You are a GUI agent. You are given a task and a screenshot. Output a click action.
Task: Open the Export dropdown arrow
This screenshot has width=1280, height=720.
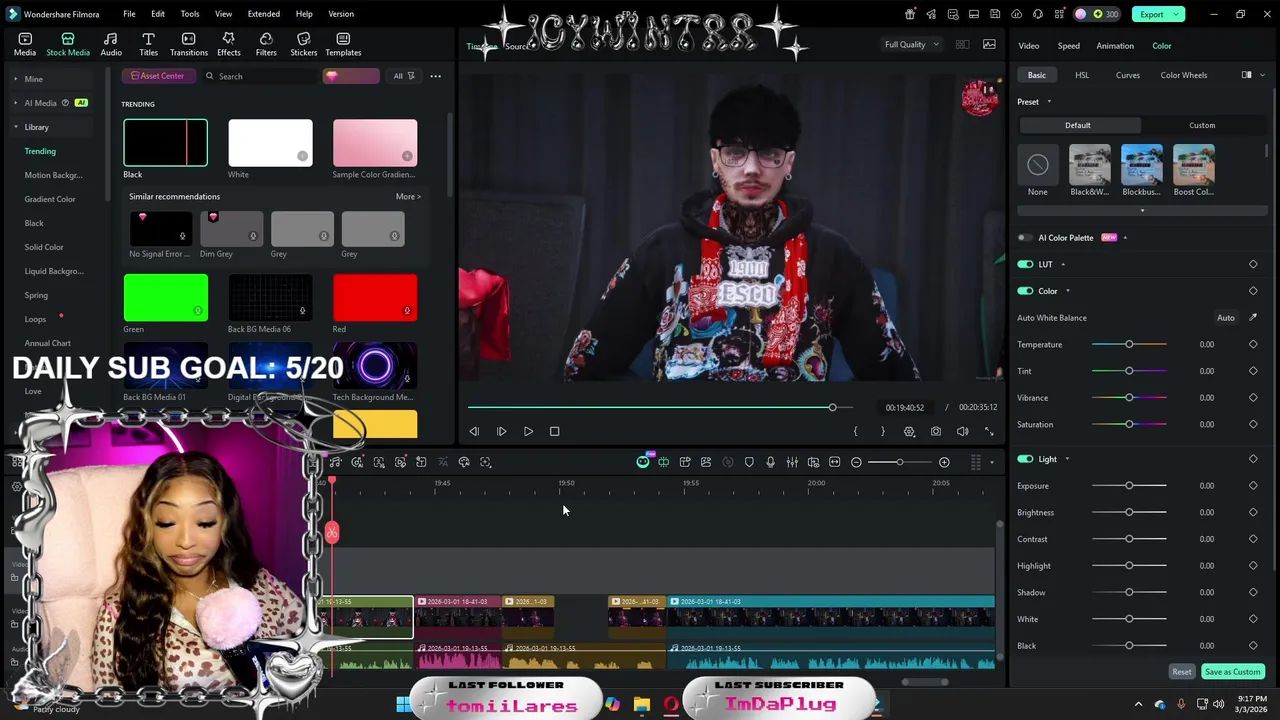click(1178, 14)
